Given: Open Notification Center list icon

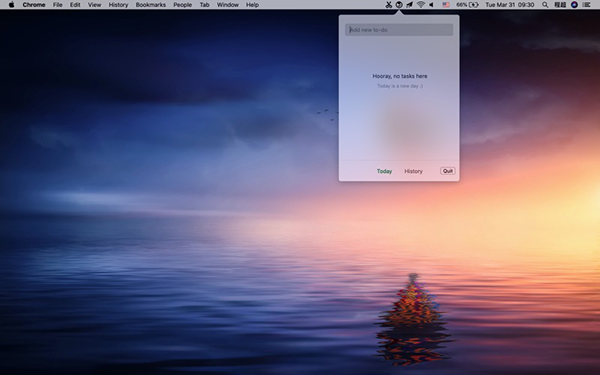Looking at the screenshot, I should [586, 5].
